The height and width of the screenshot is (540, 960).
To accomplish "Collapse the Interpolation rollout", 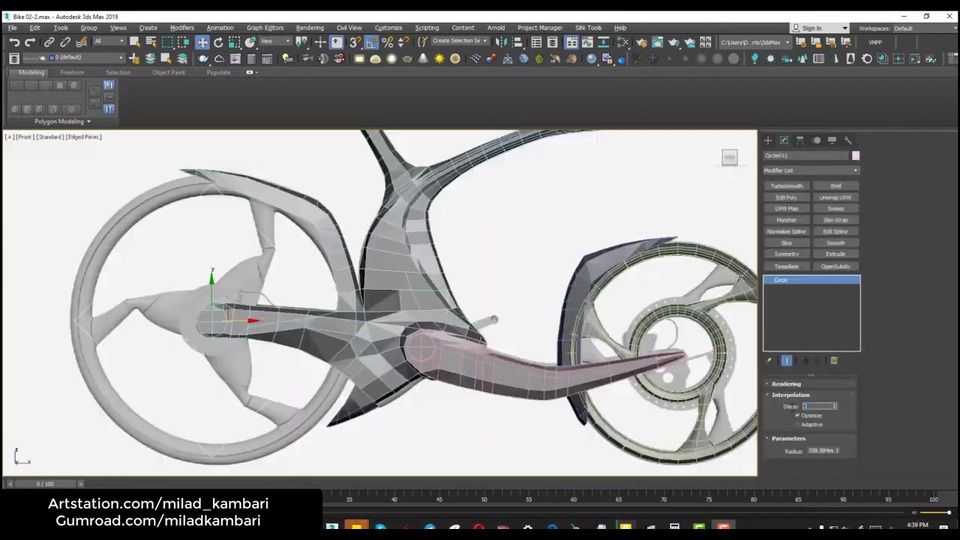I will click(x=790, y=394).
